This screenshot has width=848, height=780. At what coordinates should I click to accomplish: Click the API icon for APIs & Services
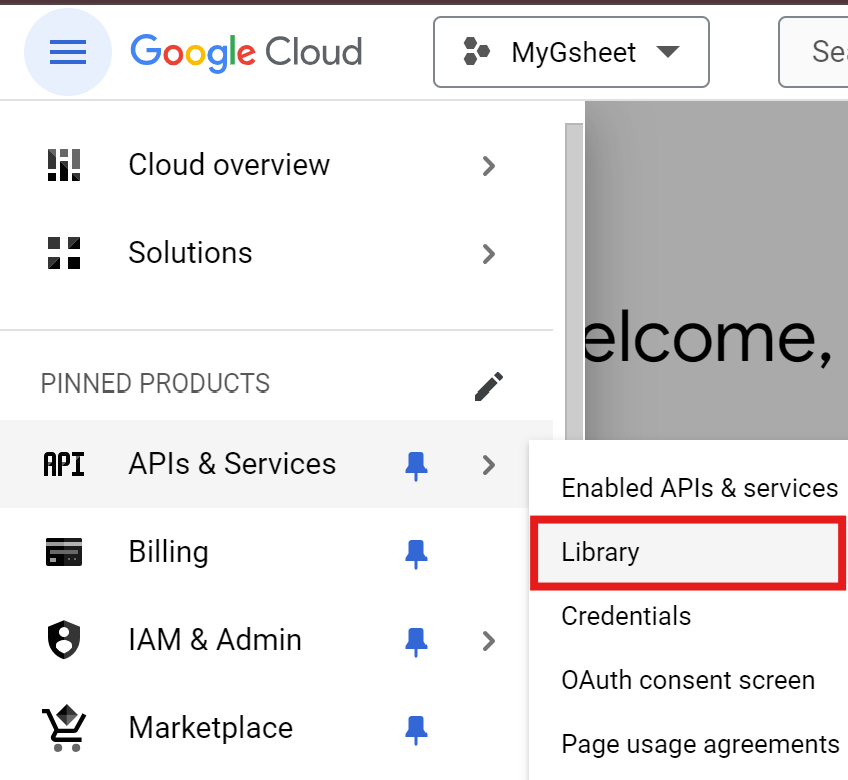[x=64, y=465]
